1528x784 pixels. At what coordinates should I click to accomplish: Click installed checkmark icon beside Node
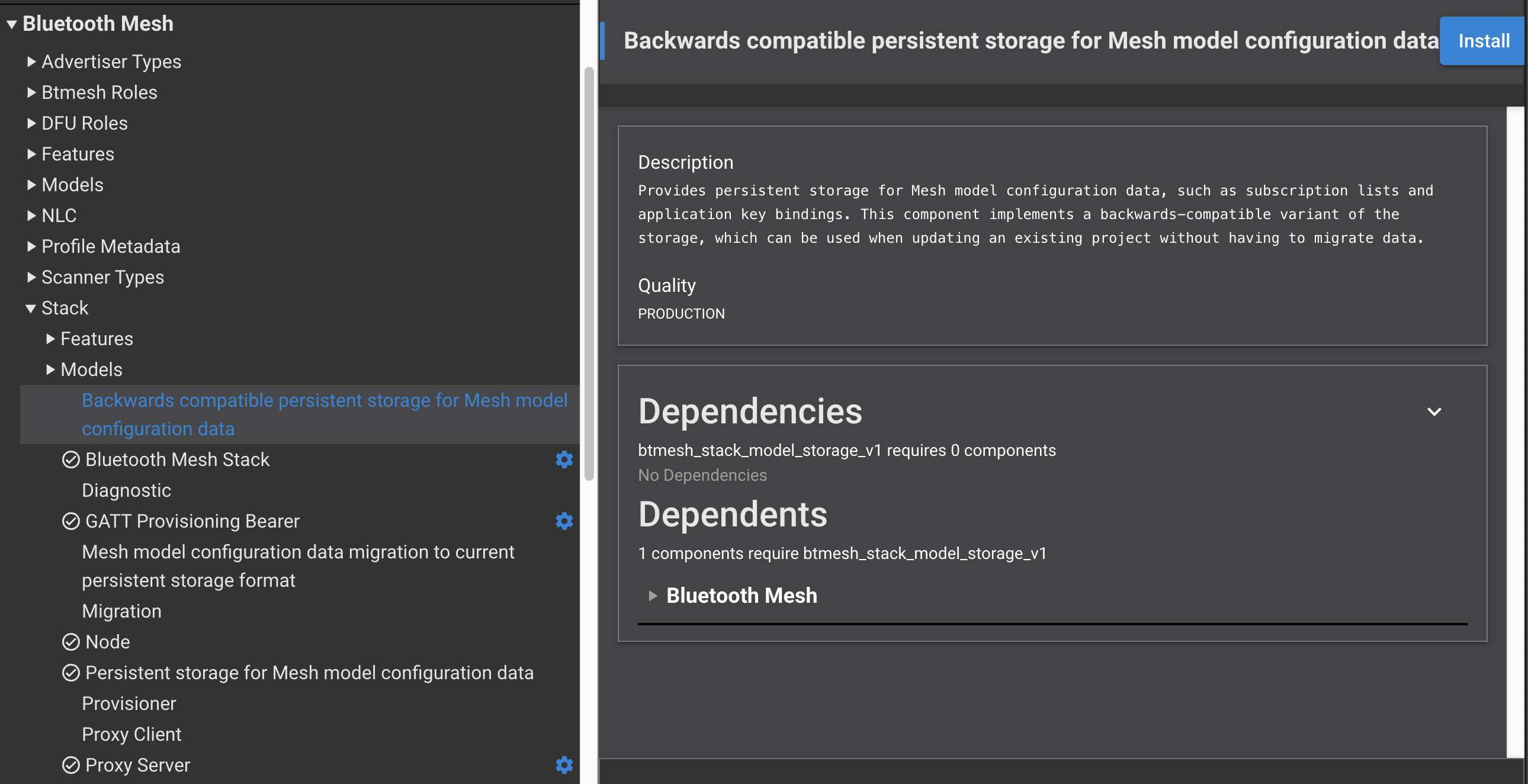coord(70,642)
